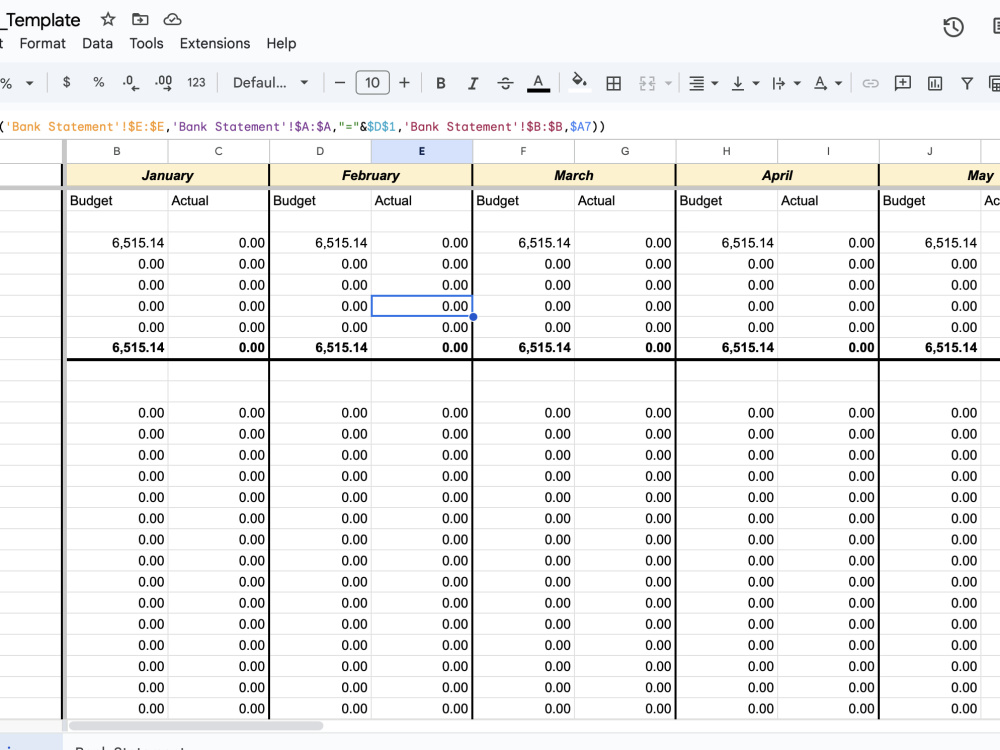This screenshot has height=750, width=1000.
Task: Click the May month header cell
Action: [940, 175]
